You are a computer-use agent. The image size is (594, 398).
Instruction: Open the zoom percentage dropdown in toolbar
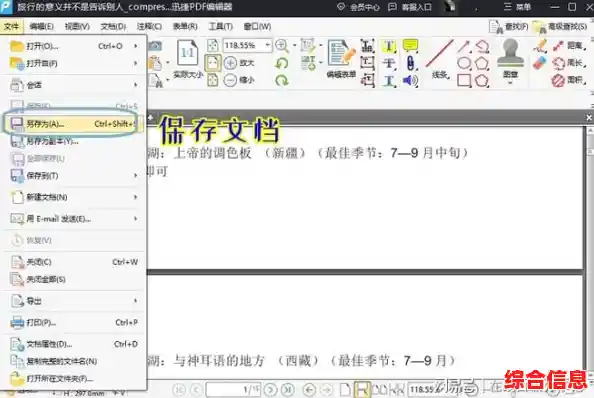tap(267, 45)
